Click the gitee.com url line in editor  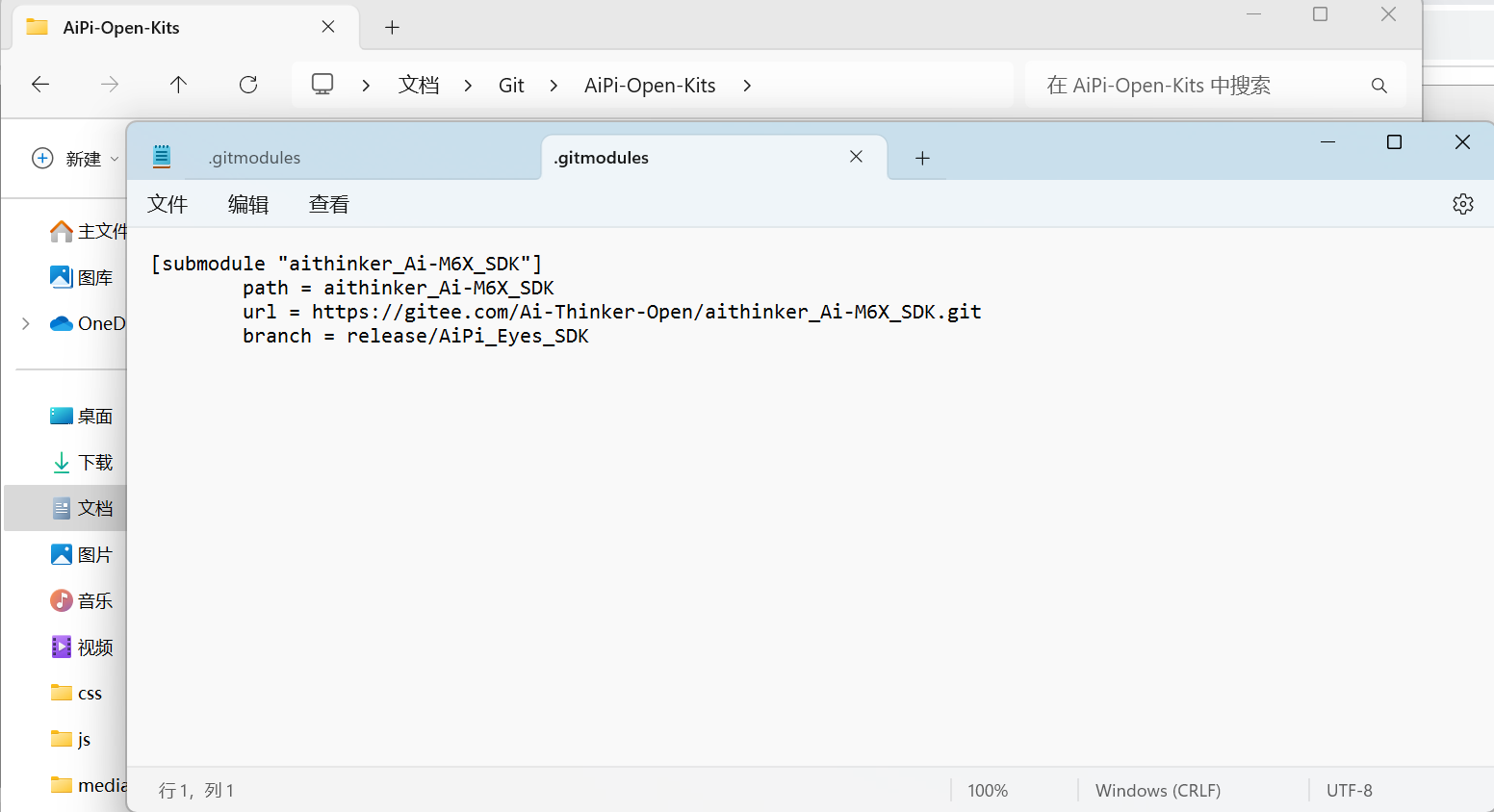click(x=612, y=312)
